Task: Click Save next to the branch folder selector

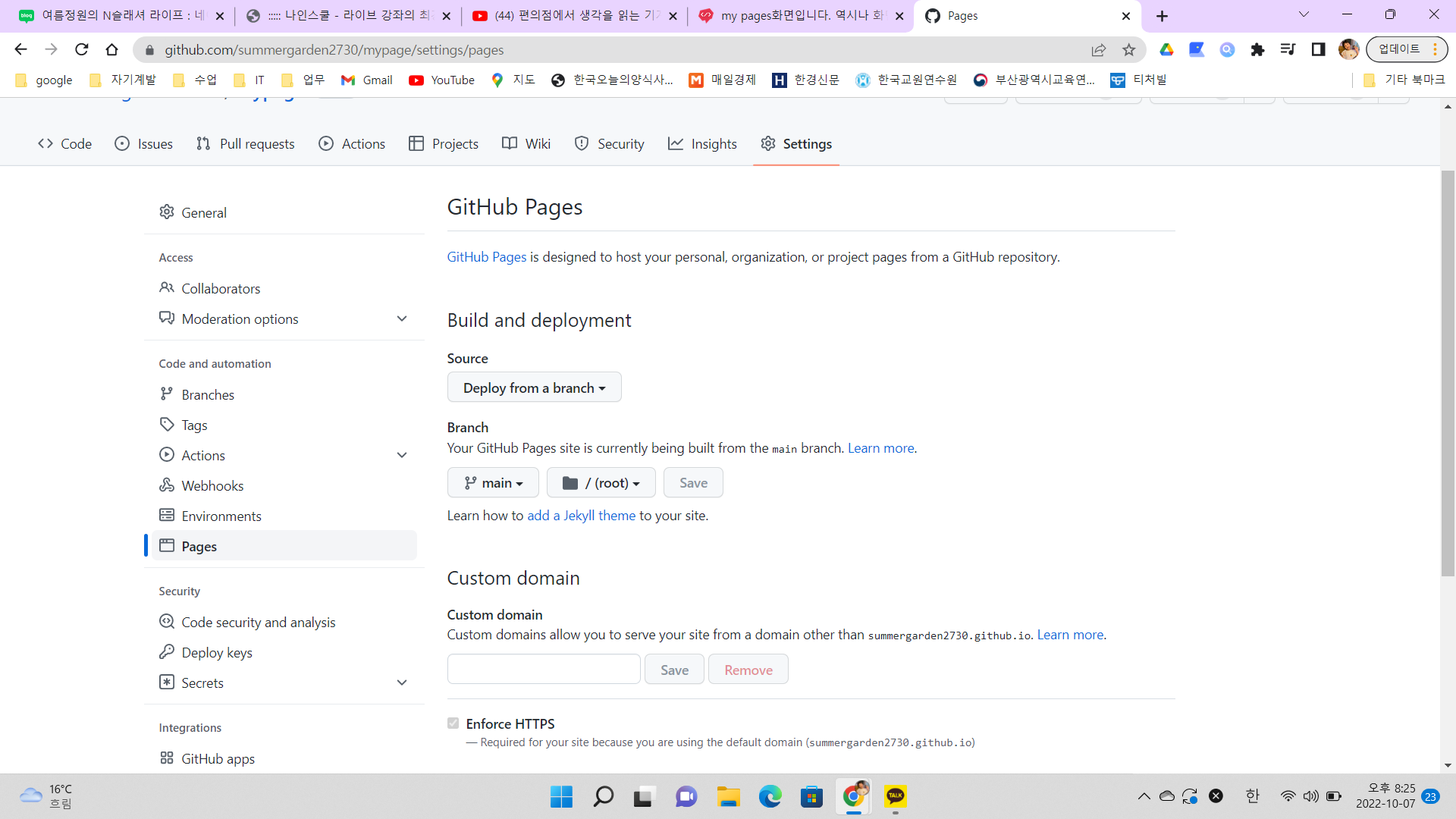Action: 693,483
